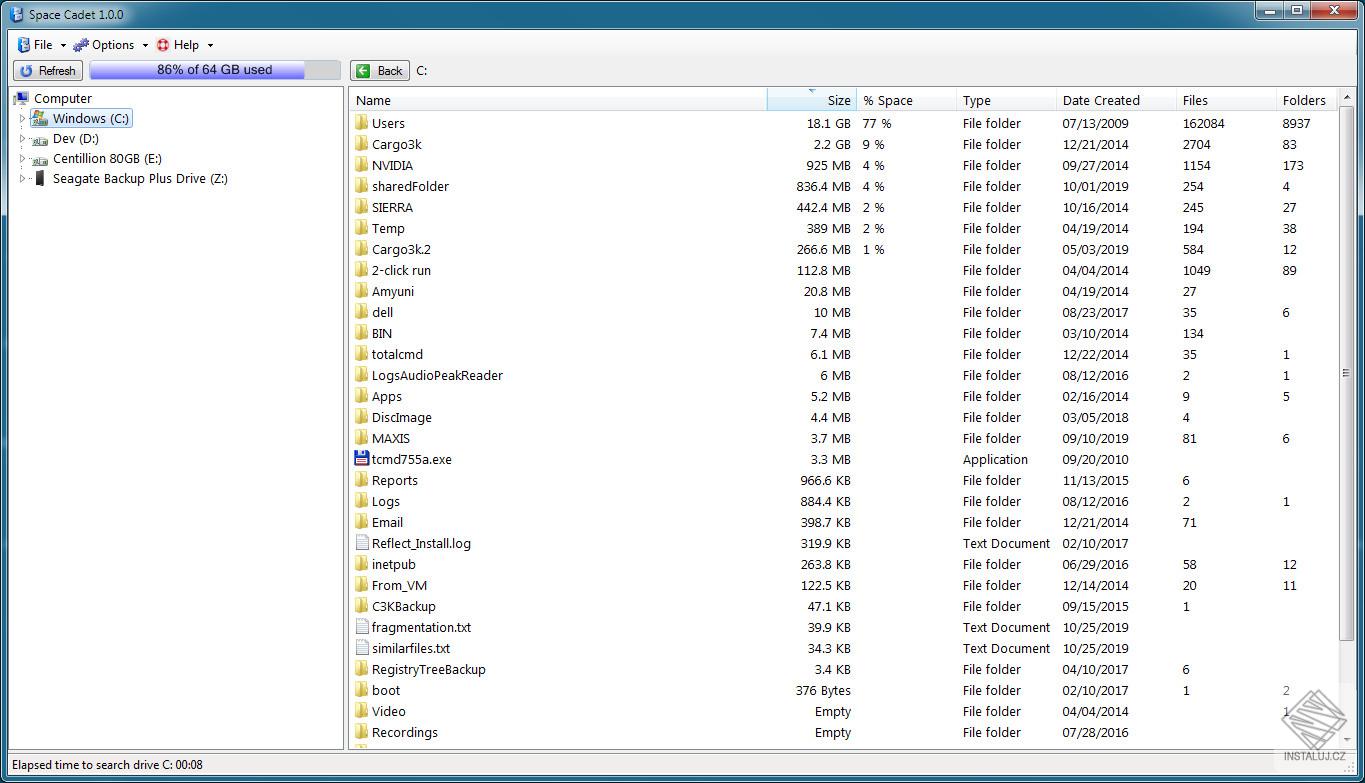Select the From_VM folder name
The image size is (1365, 783).
399,585
